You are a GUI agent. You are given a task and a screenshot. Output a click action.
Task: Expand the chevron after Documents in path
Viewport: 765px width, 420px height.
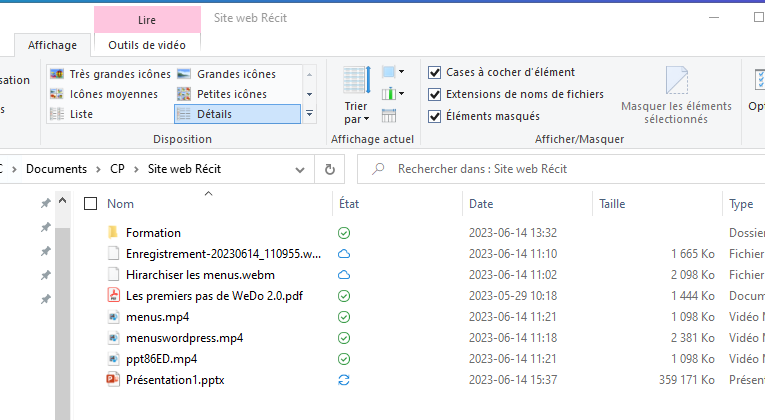pos(95,169)
